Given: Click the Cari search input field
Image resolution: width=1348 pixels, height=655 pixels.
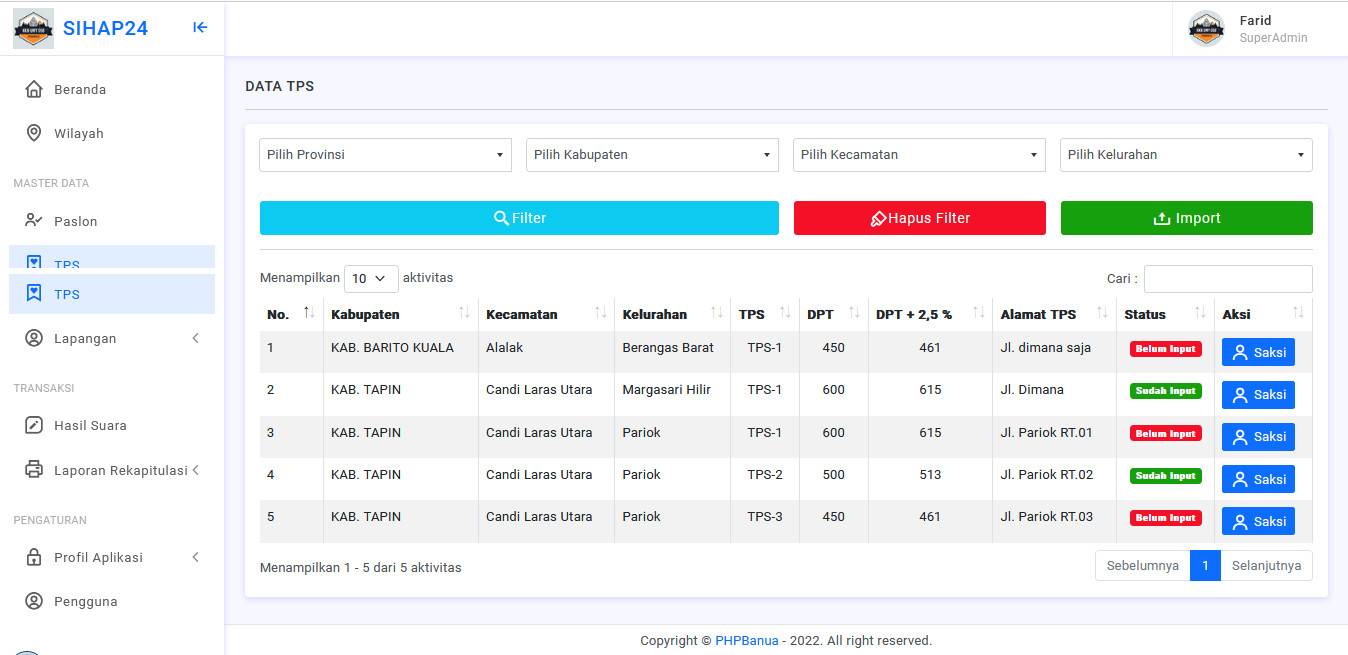Looking at the screenshot, I should tap(1227, 279).
